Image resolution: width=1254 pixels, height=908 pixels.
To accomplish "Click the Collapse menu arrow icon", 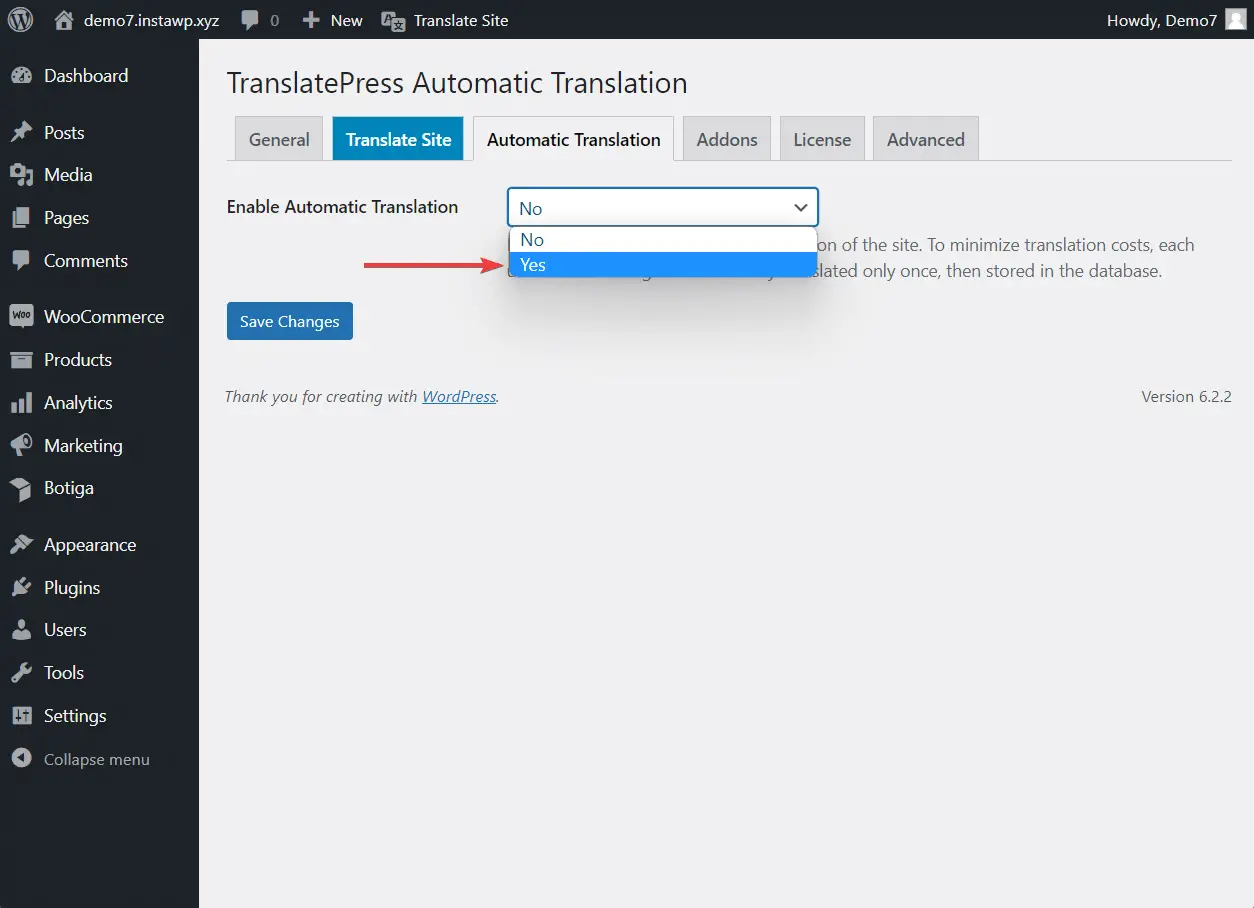I will click(x=21, y=759).
